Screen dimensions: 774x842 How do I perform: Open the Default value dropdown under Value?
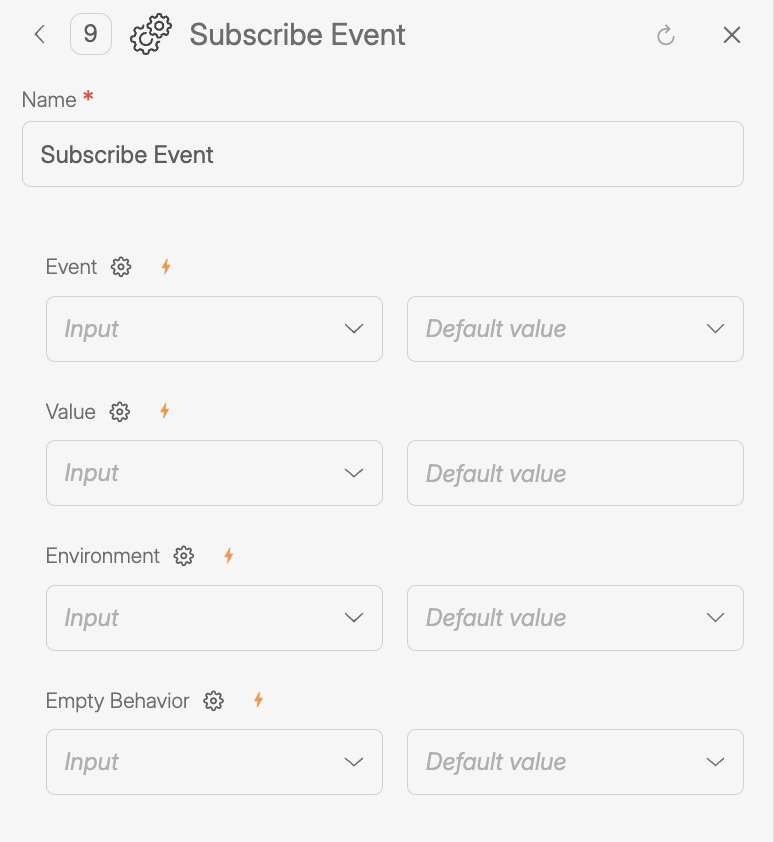click(x=575, y=473)
